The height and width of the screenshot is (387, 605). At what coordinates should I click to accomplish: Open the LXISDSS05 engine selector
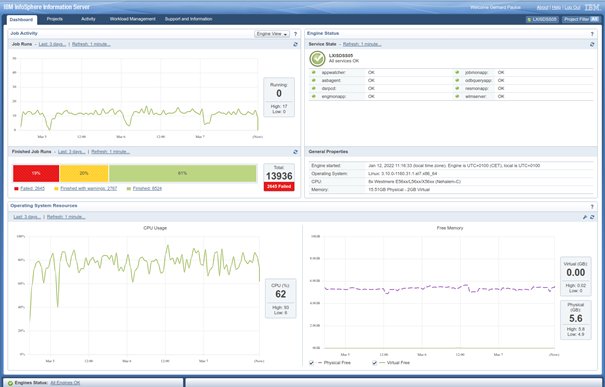click(x=542, y=19)
